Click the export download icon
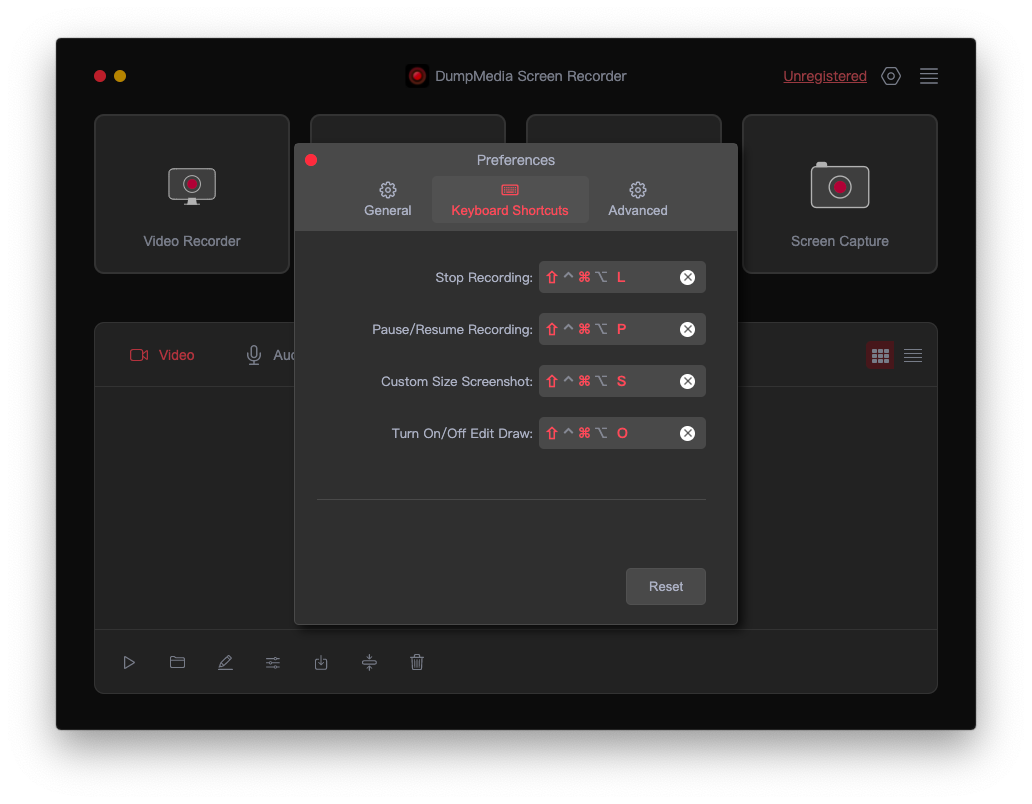The width and height of the screenshot is (1032, 804). (321, 663)
